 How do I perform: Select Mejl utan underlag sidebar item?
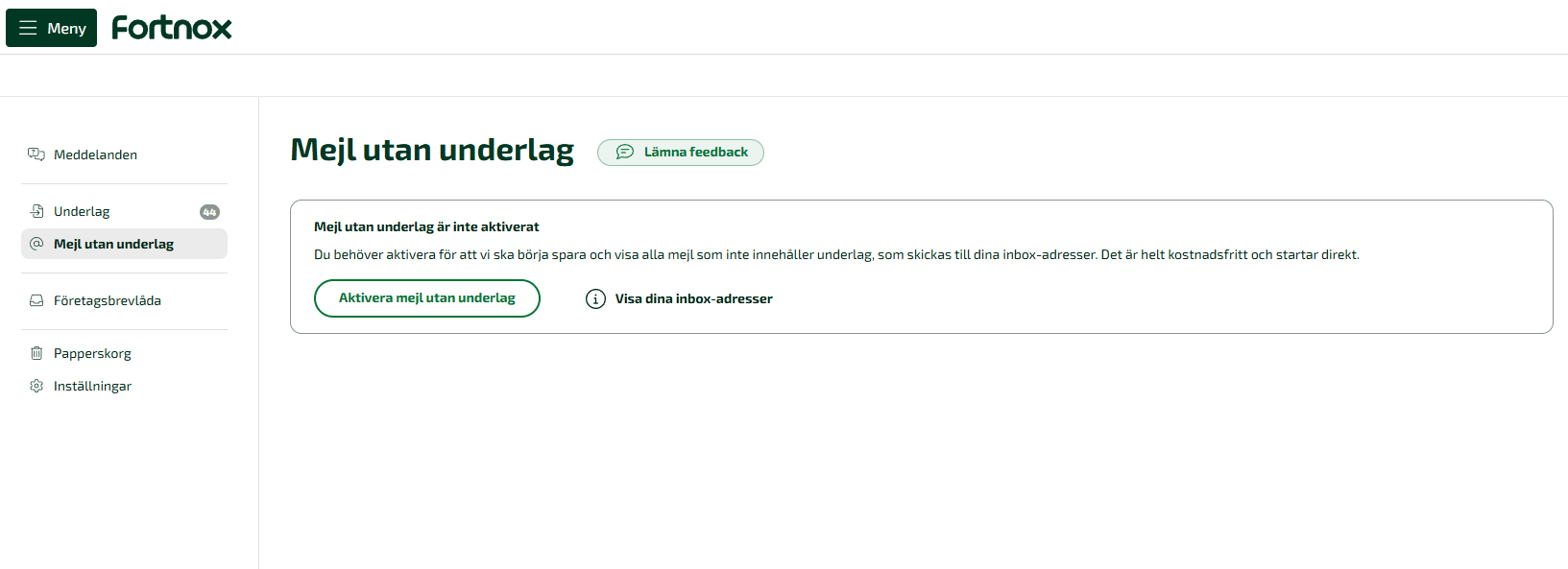(x=113, y=244)
